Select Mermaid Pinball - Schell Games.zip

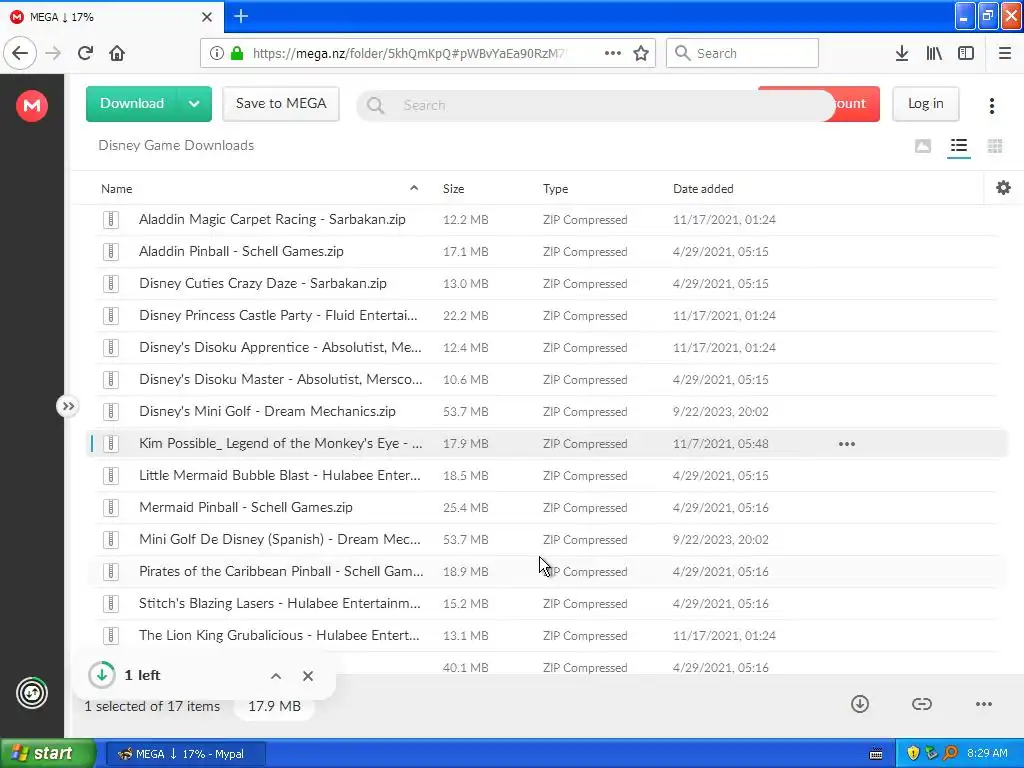[545, 507]
